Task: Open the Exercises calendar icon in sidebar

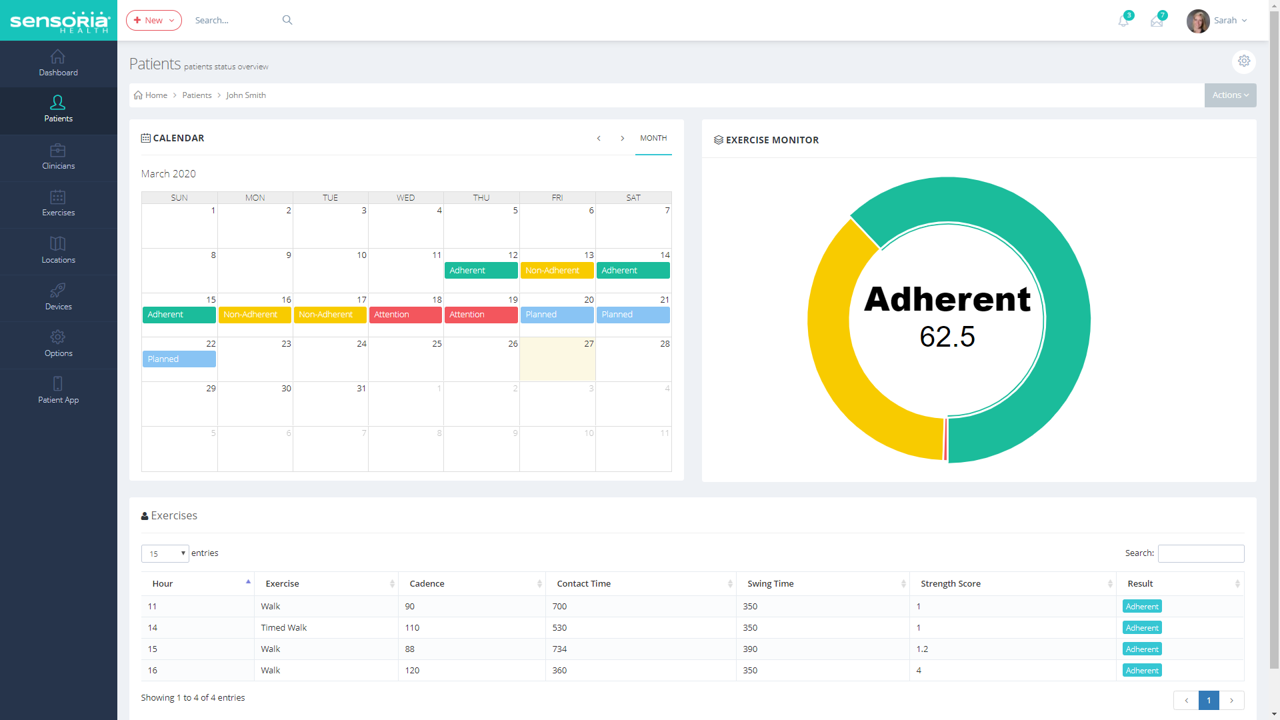Action: [x=58, y=197]
